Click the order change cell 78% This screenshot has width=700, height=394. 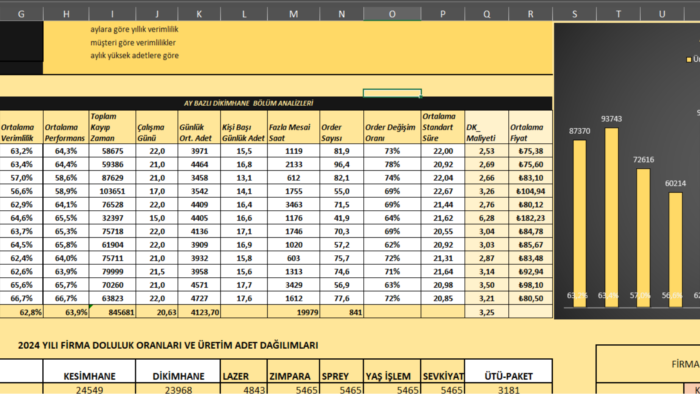click(x=392, y=164)
